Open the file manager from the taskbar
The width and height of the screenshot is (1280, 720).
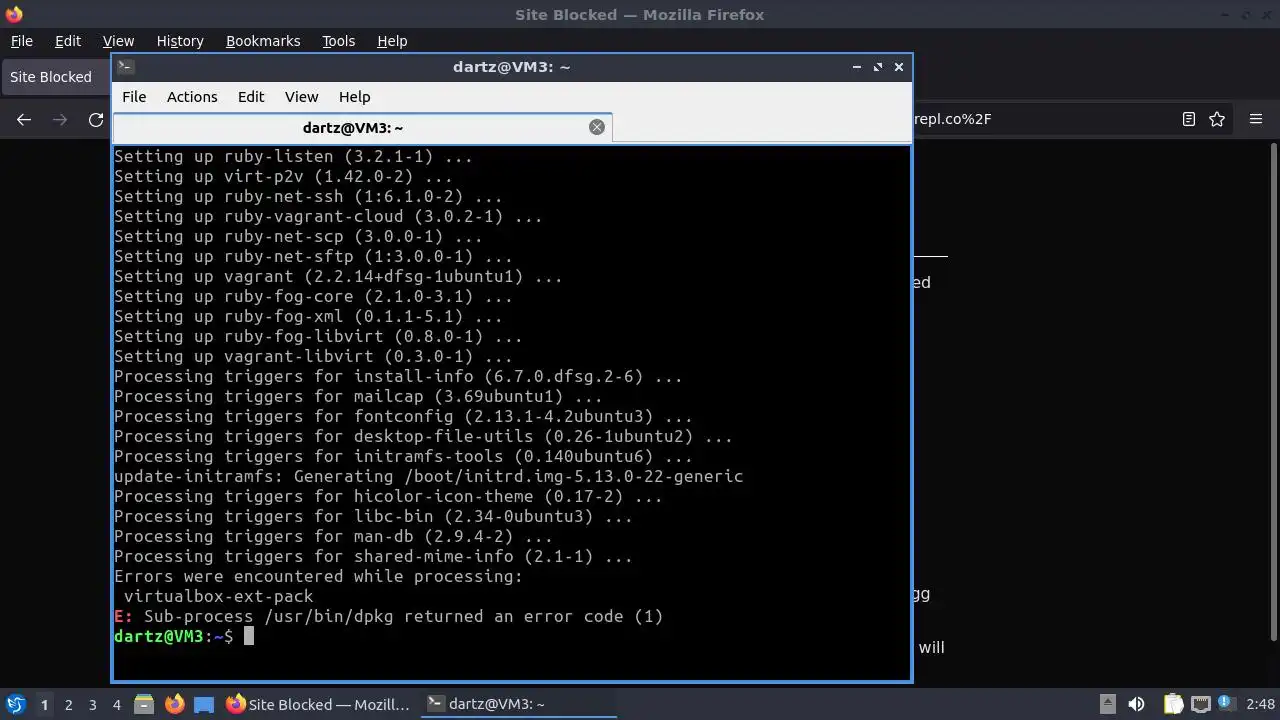pyautogui.click(x=144, y=704)
